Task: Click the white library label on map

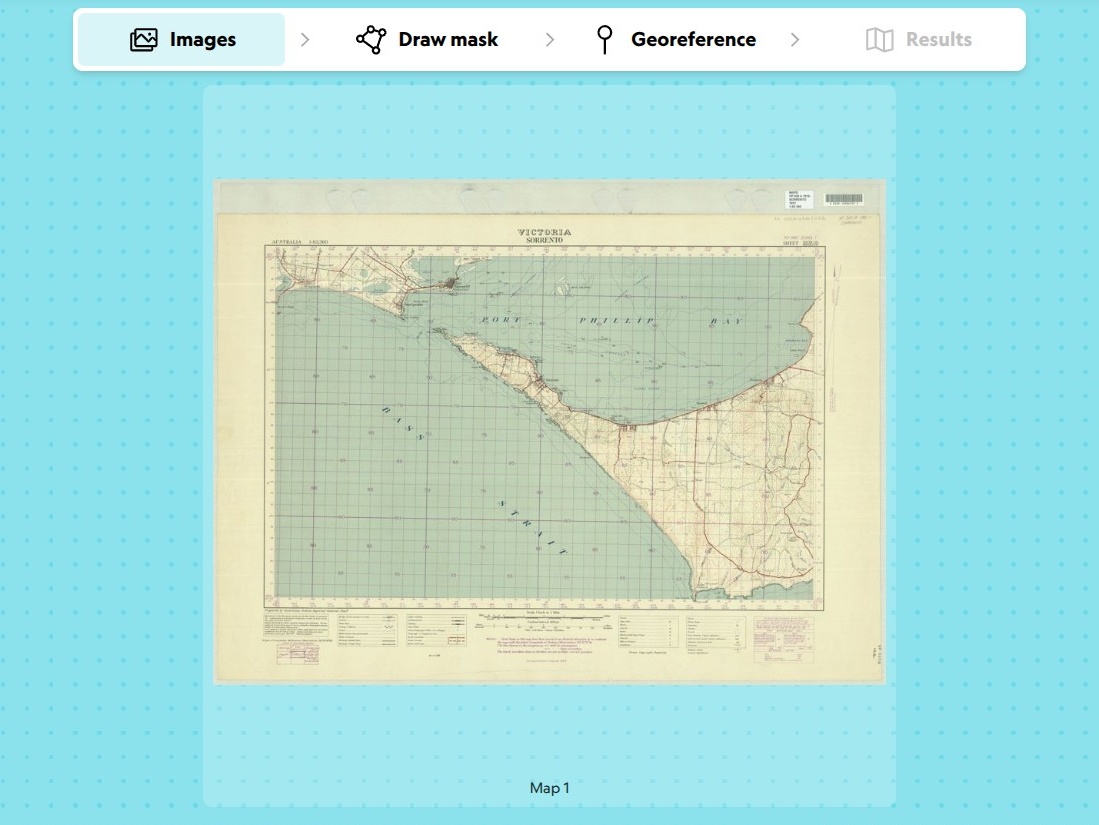Action: click(x=801, y=199)
